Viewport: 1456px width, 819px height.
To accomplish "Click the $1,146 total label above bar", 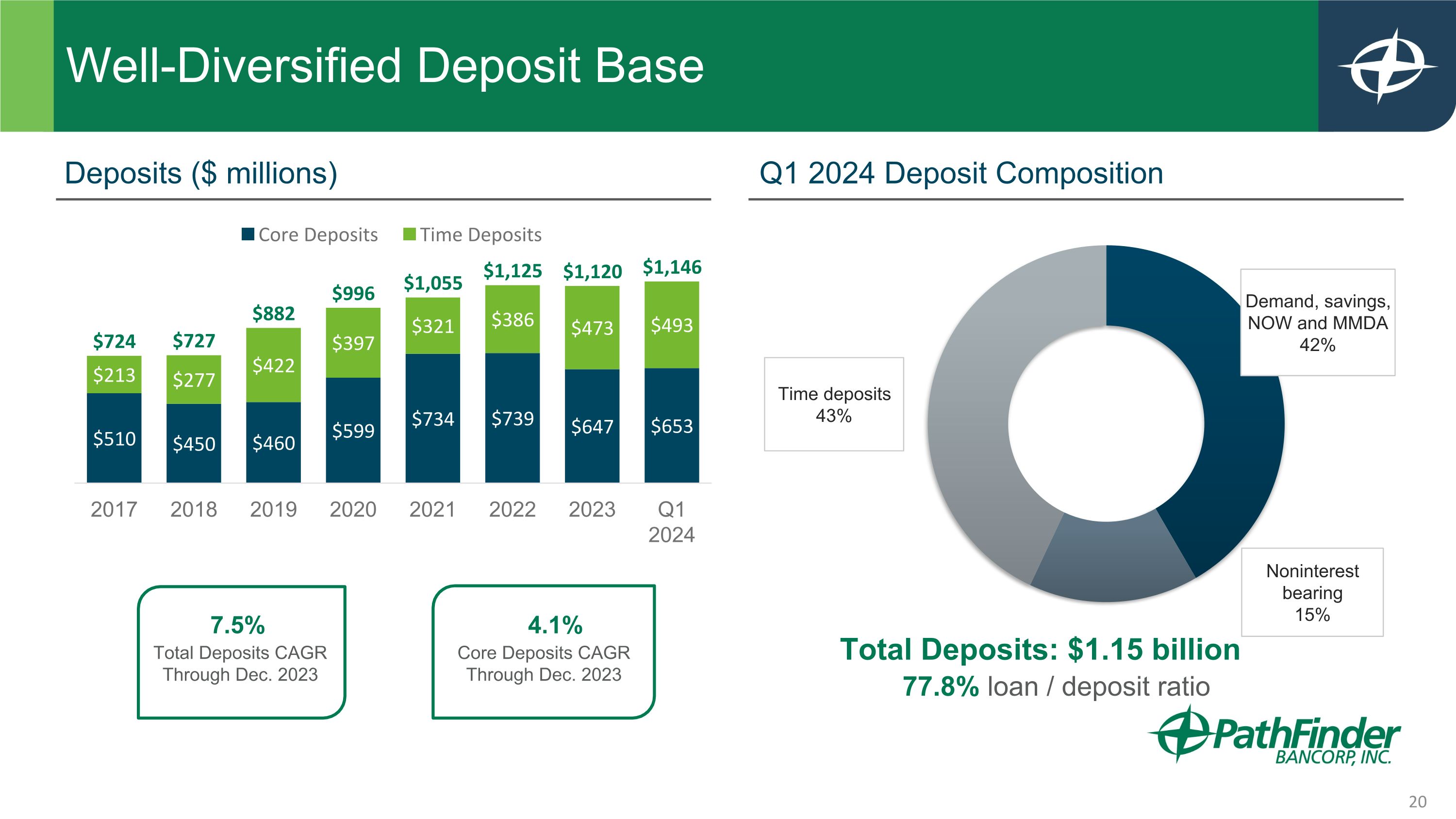I will click(x=672, y=267).
